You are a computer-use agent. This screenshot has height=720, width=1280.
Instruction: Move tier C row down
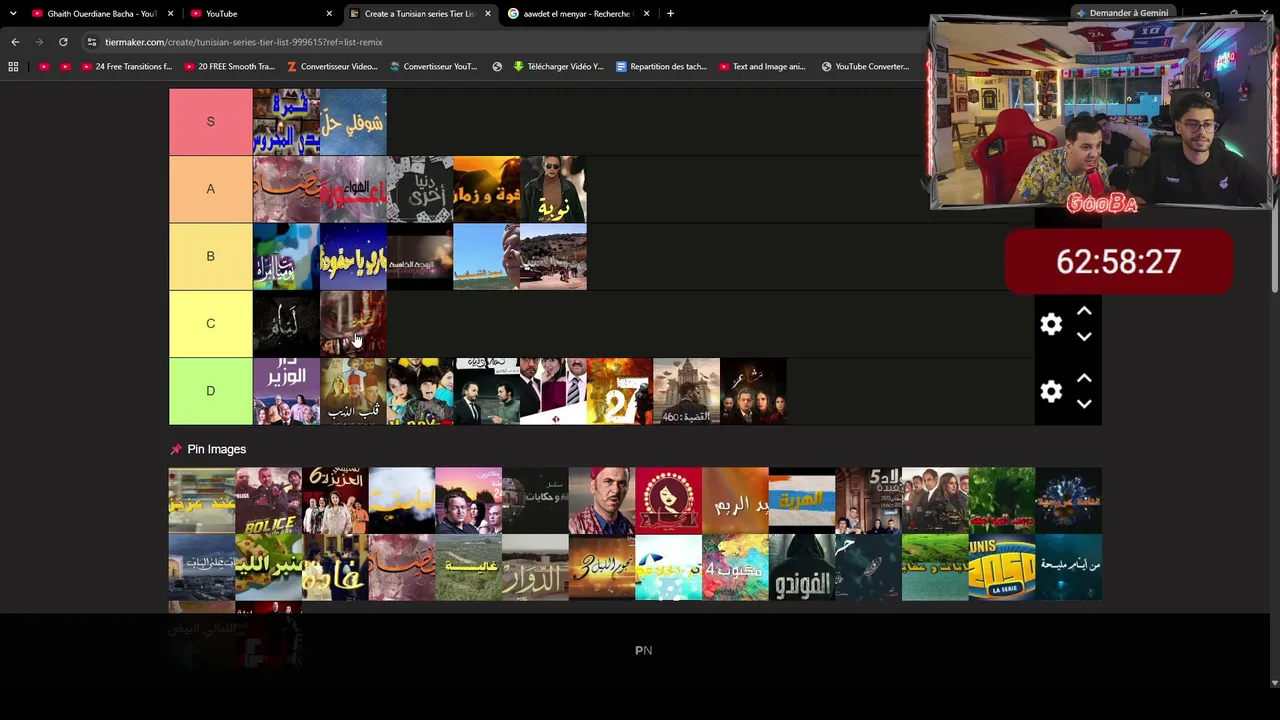point(1084,337)
